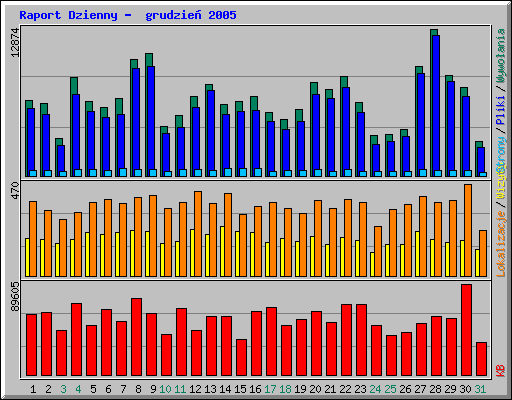512x400 pixels.
Task: Click day label 22 on the axis
Action: 345,389
